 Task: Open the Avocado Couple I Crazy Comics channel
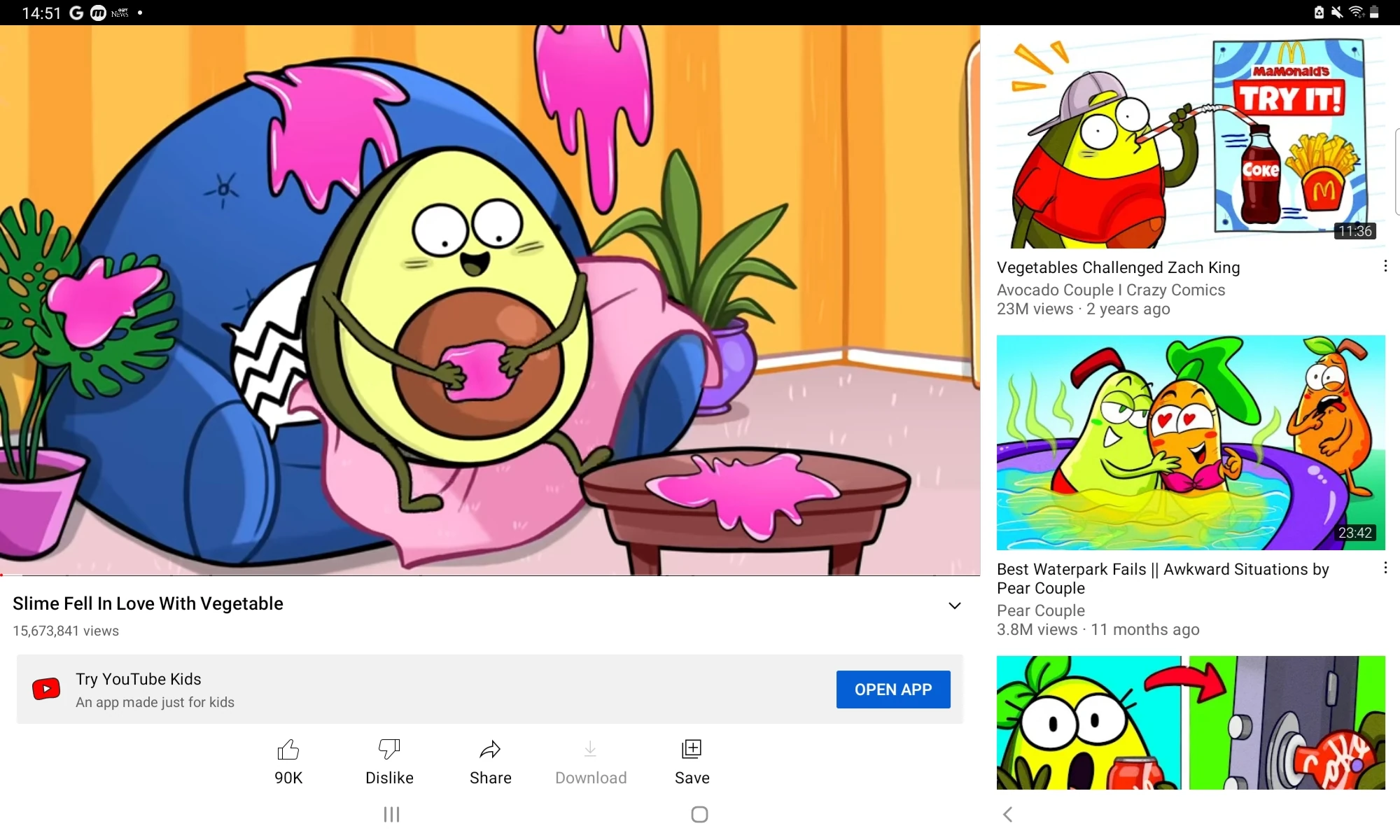pyautogui.click(x=1110, y=289)
